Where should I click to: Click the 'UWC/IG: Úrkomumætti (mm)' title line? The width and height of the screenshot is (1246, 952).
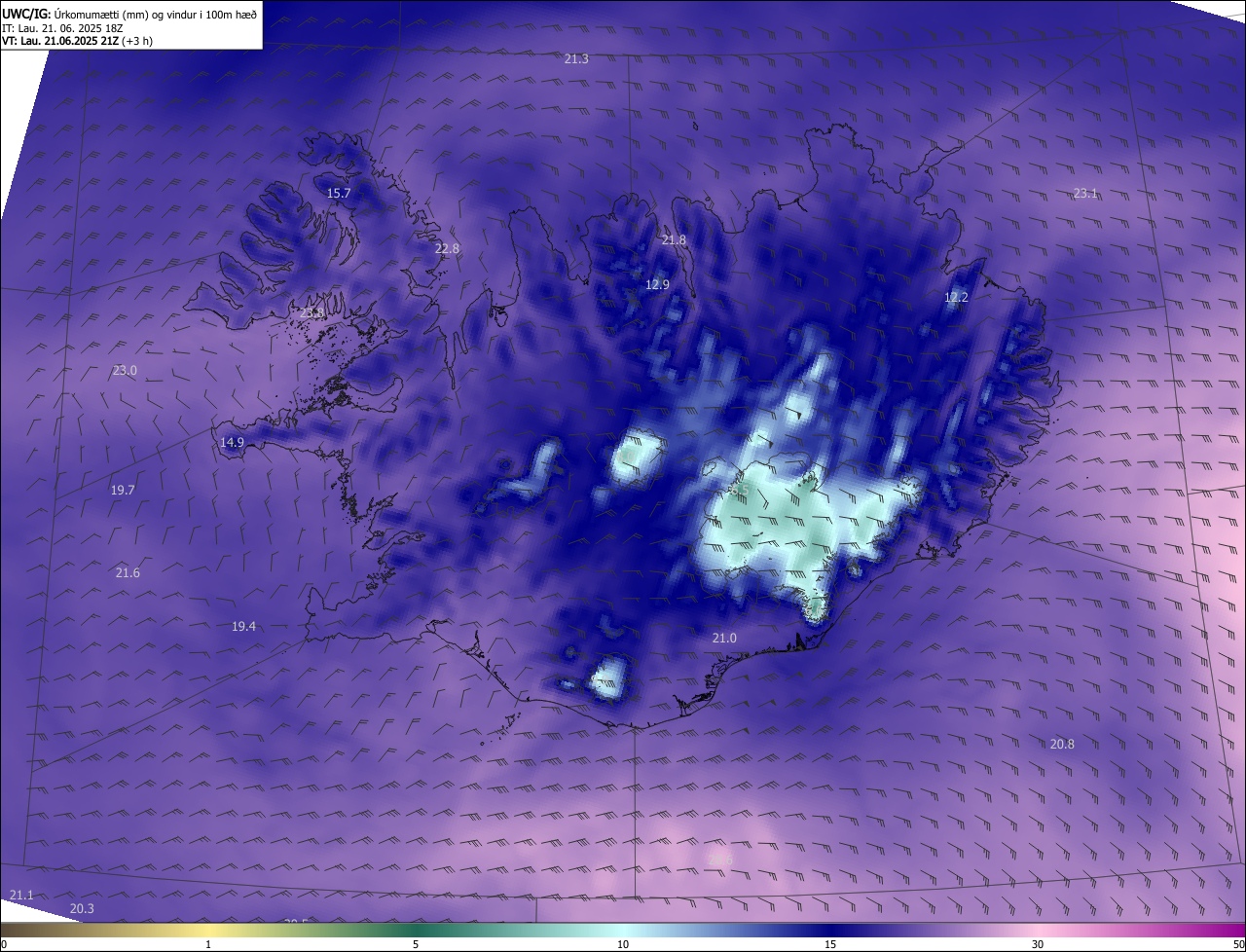coord(129,14)
